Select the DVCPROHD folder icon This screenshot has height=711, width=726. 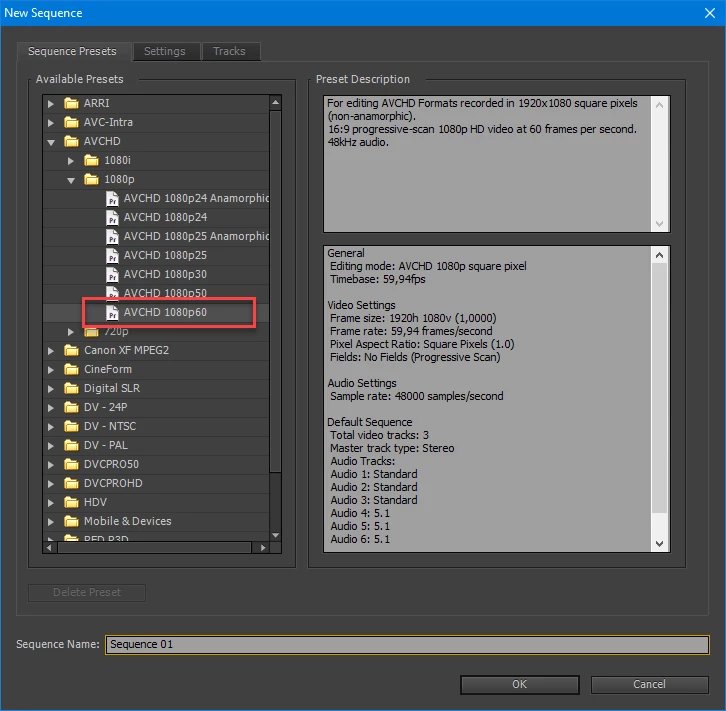[x=71, y=483]
